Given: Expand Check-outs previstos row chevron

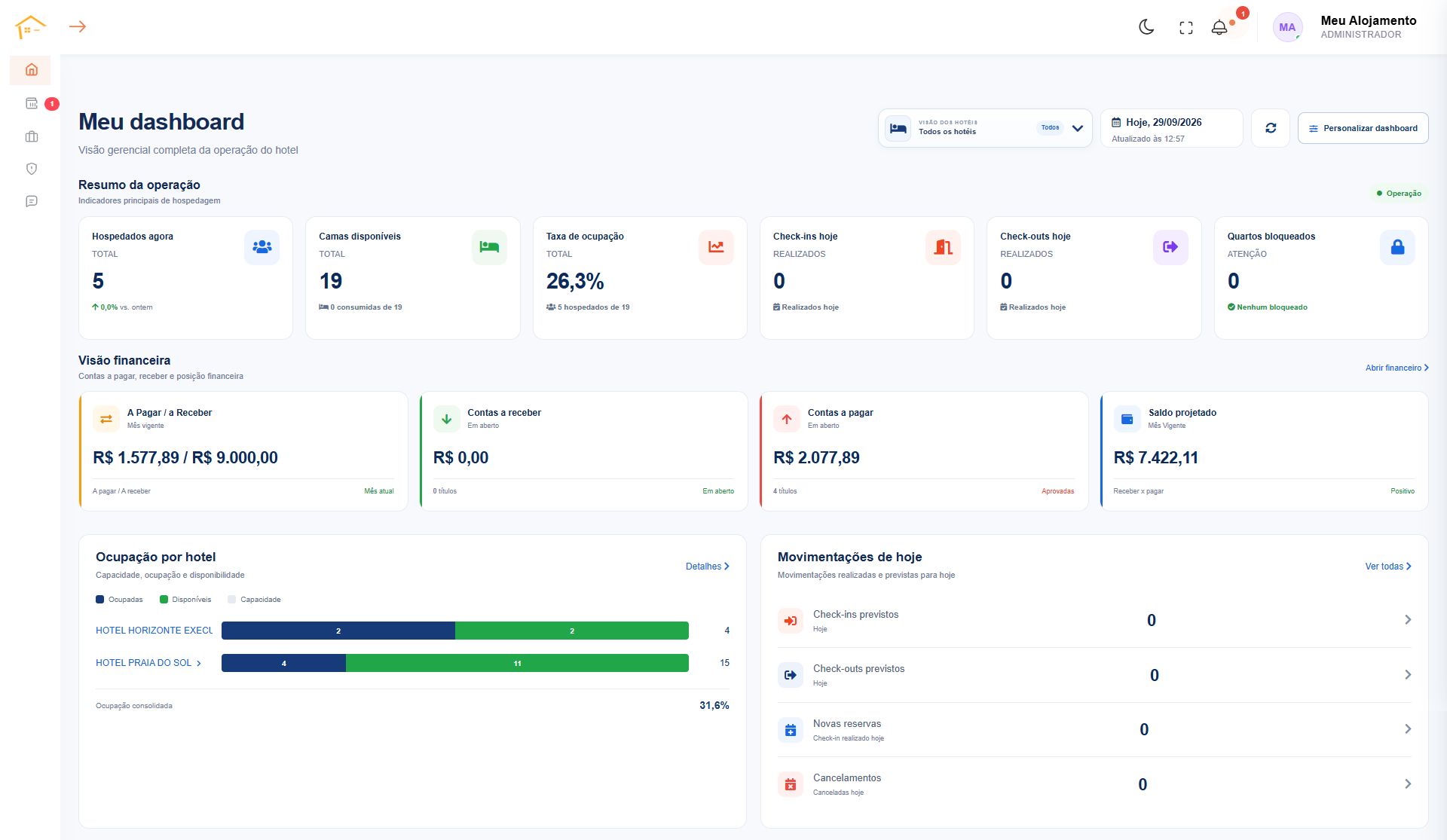Looking at the screenshot, I should (1407, 675).
